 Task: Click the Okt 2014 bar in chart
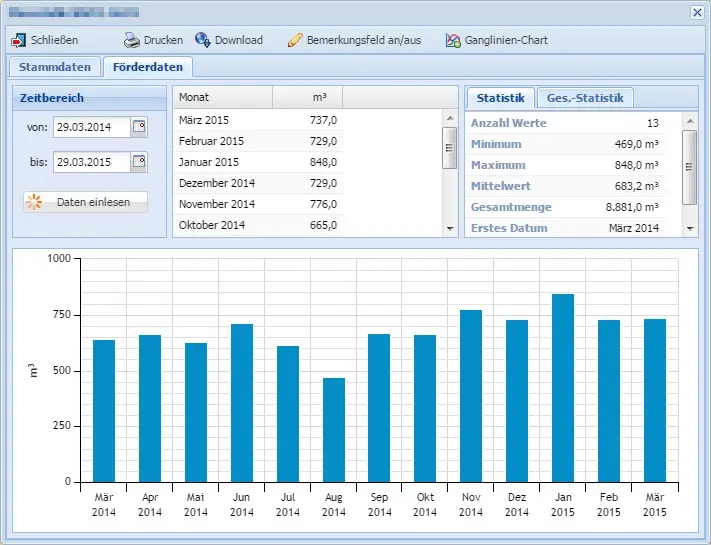pos(425,409)
